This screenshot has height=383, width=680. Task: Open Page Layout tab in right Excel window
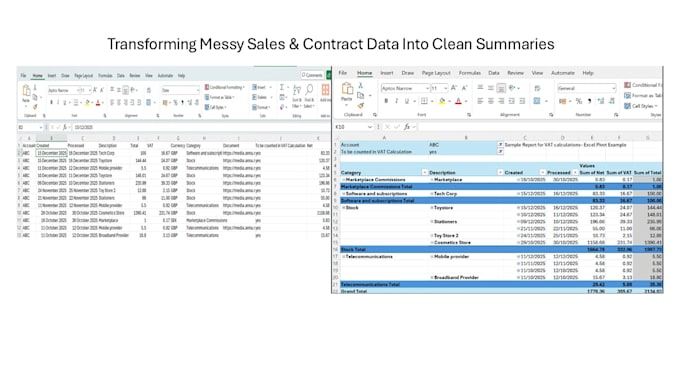pyautogui.click(x=436, y=73)
